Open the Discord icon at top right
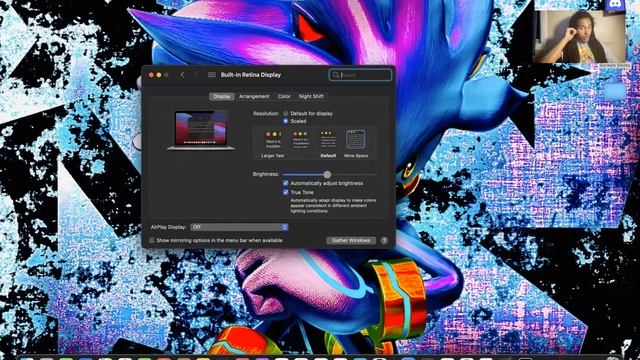Screen dimensions: 640x360 click(614, 4)
